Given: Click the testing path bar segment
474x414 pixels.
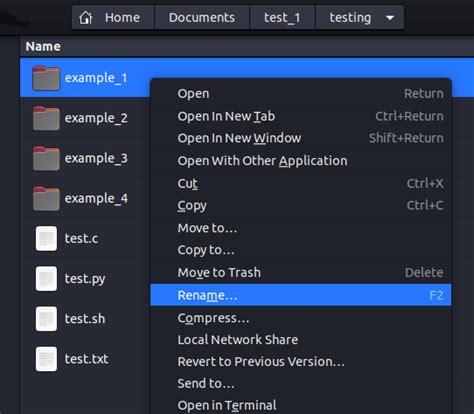Looking at the screenshot, I should point(360,17).
